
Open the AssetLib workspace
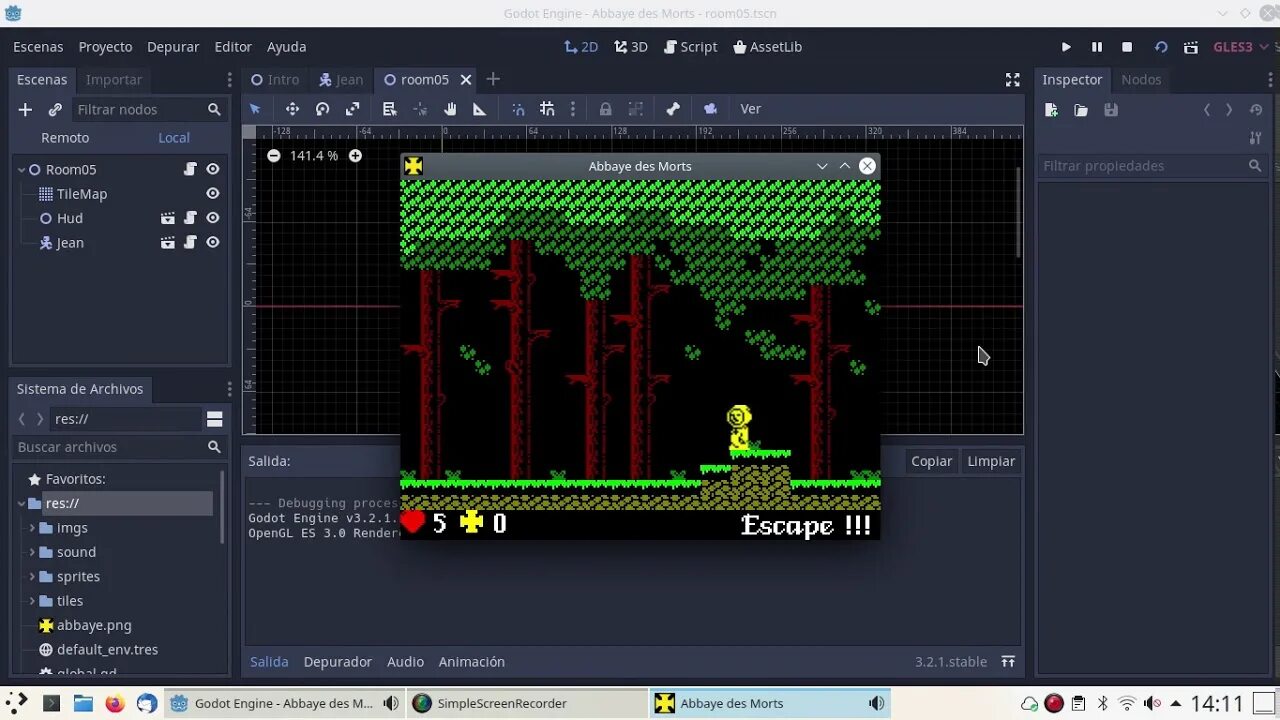(767, 47)
